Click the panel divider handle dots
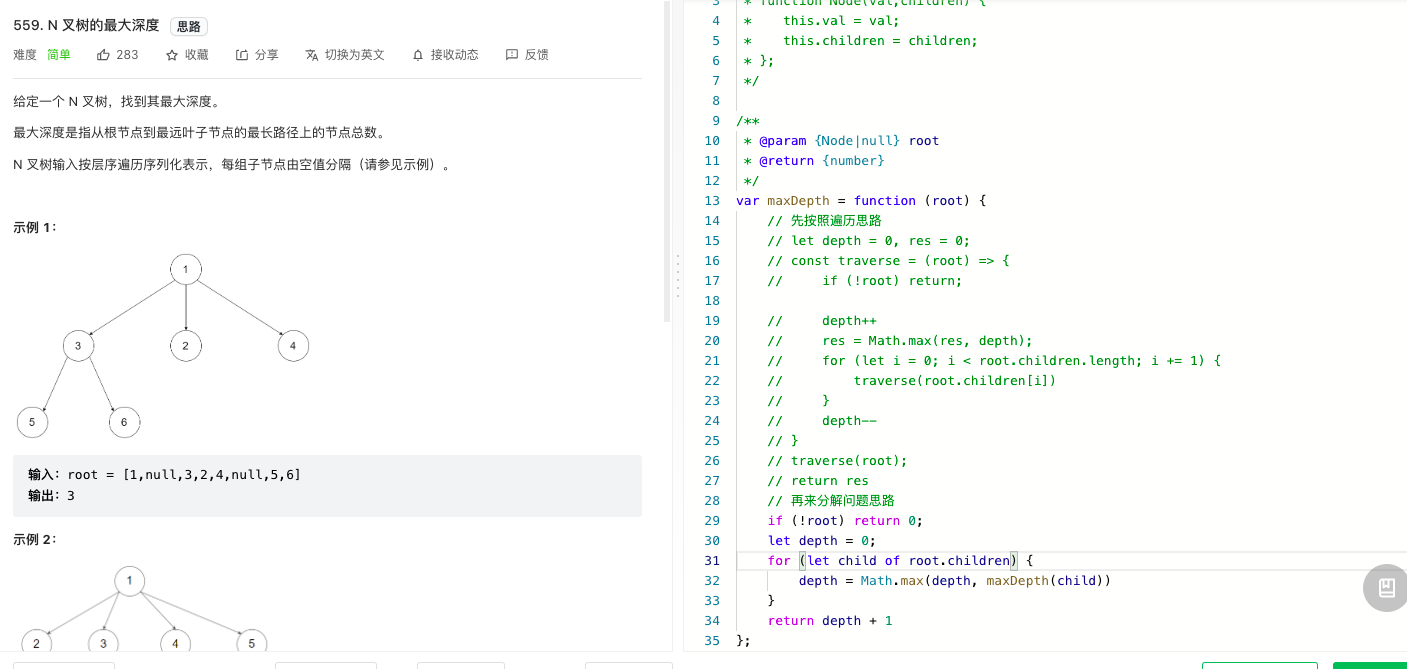 (x=678, y=275)
